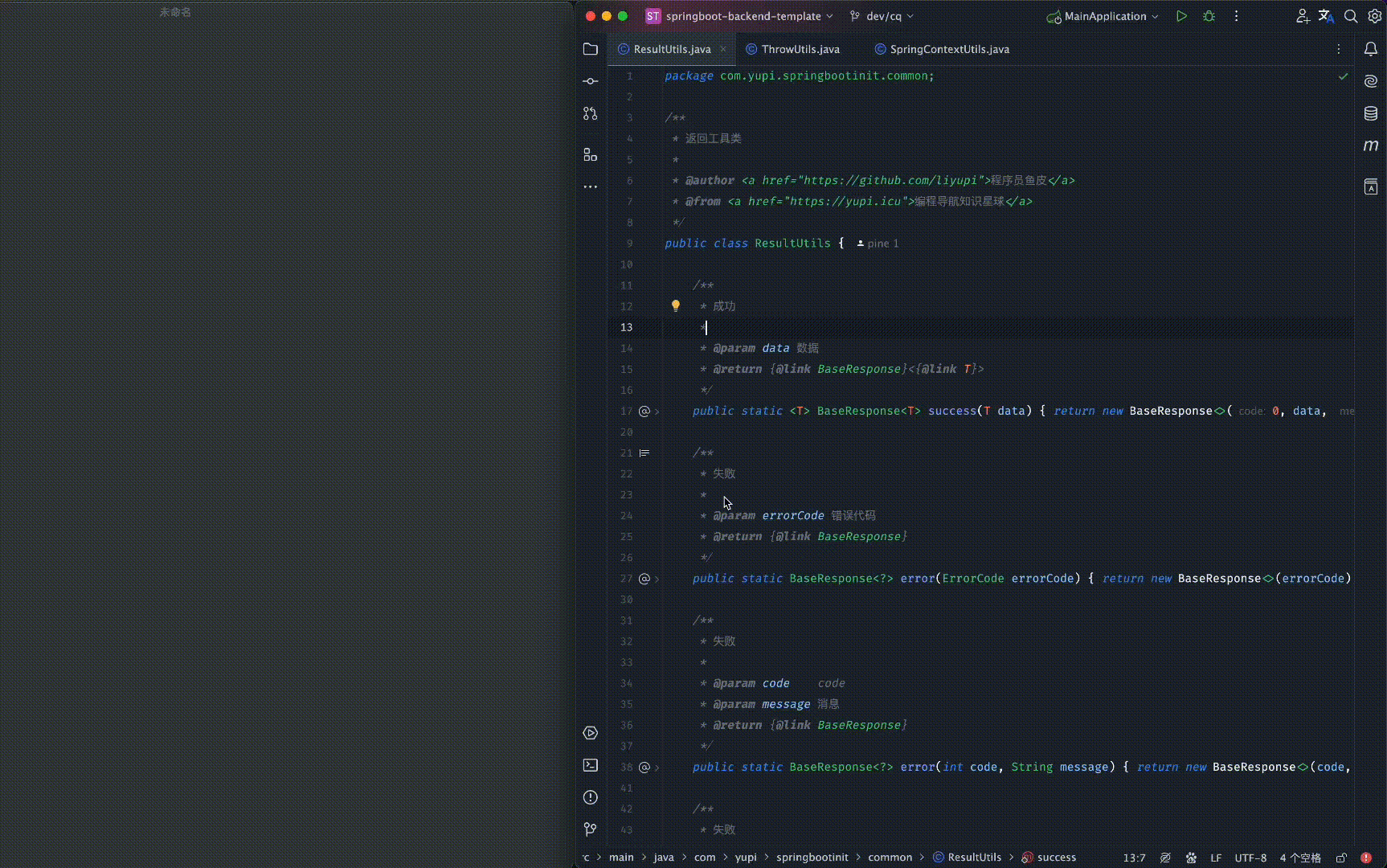
Task: Open the Maven tool window
Action: pos(1371,145)
